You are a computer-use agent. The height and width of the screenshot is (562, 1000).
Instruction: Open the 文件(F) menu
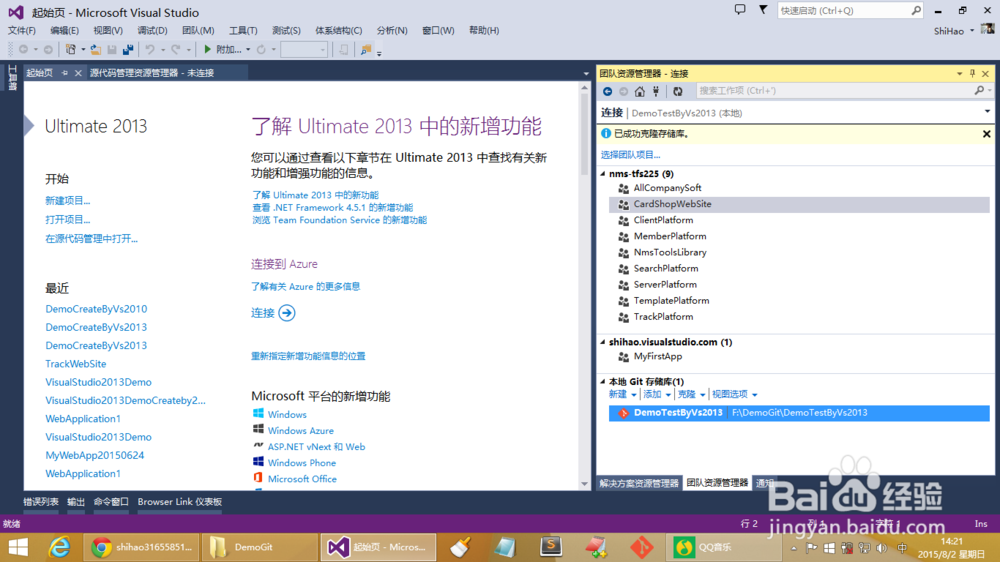point(22,30)
